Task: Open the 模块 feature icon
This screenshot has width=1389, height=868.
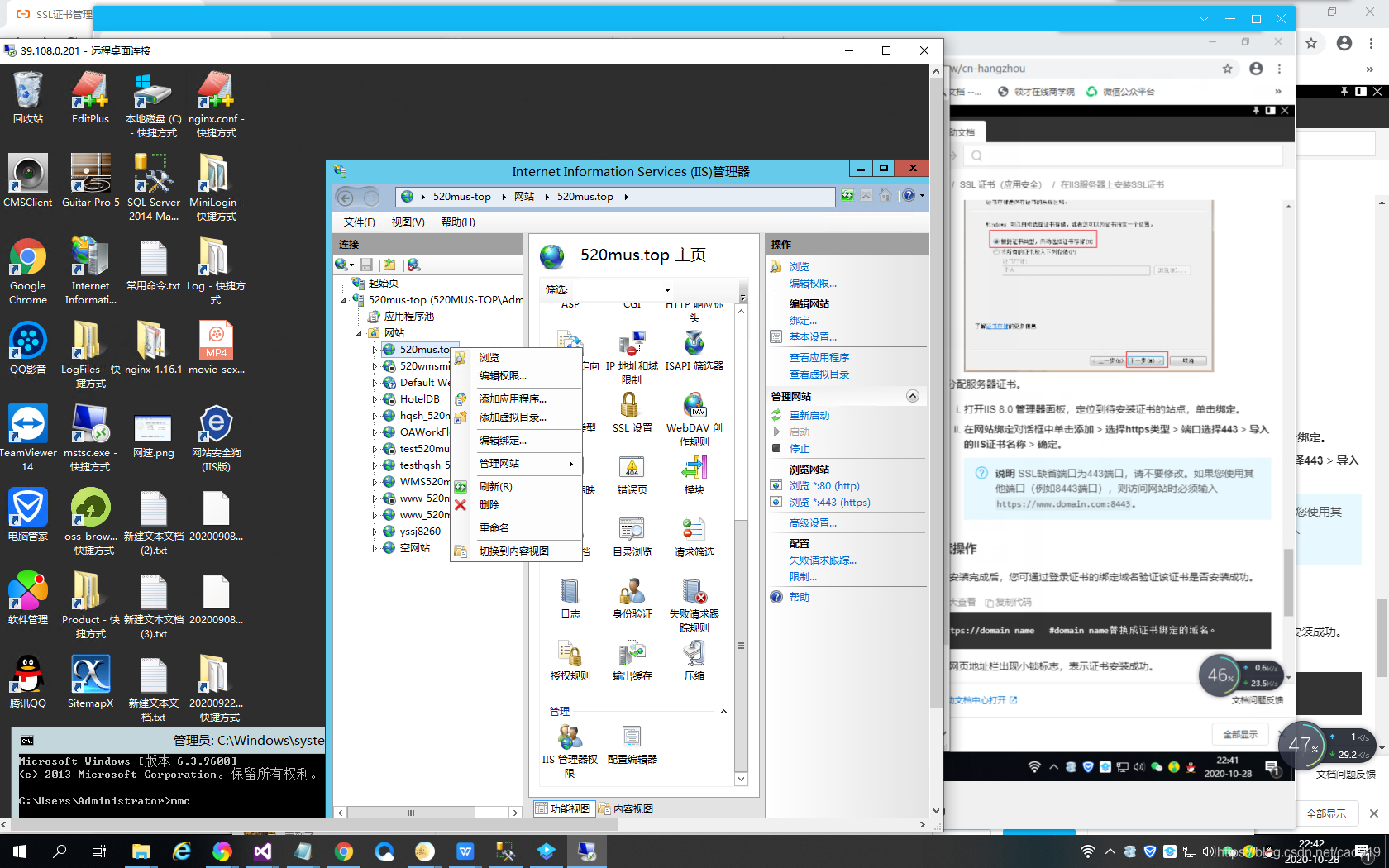Action: pyautogui.click(x=694, y=475)
